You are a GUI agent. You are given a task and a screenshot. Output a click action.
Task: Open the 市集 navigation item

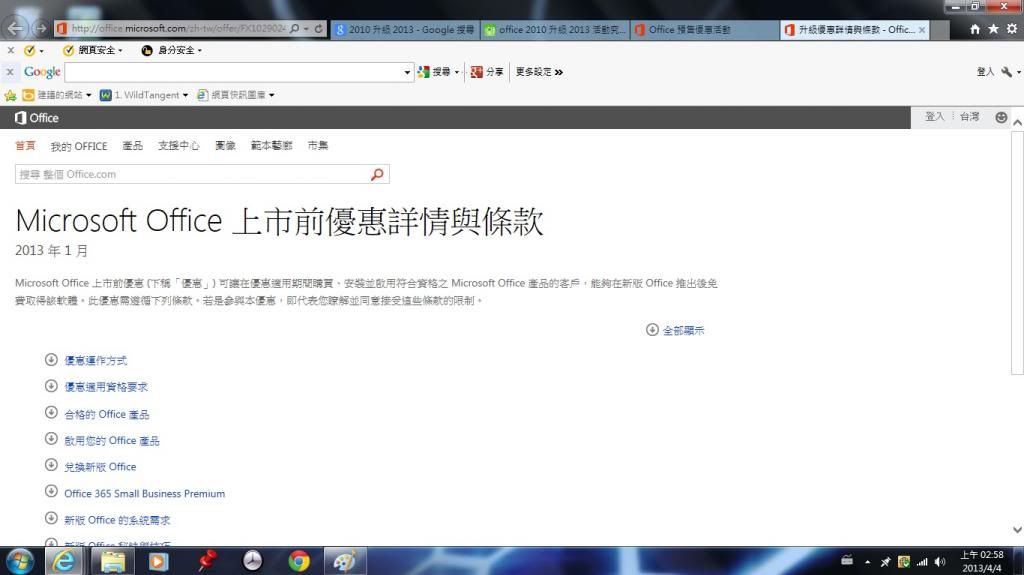pos(318,146)
